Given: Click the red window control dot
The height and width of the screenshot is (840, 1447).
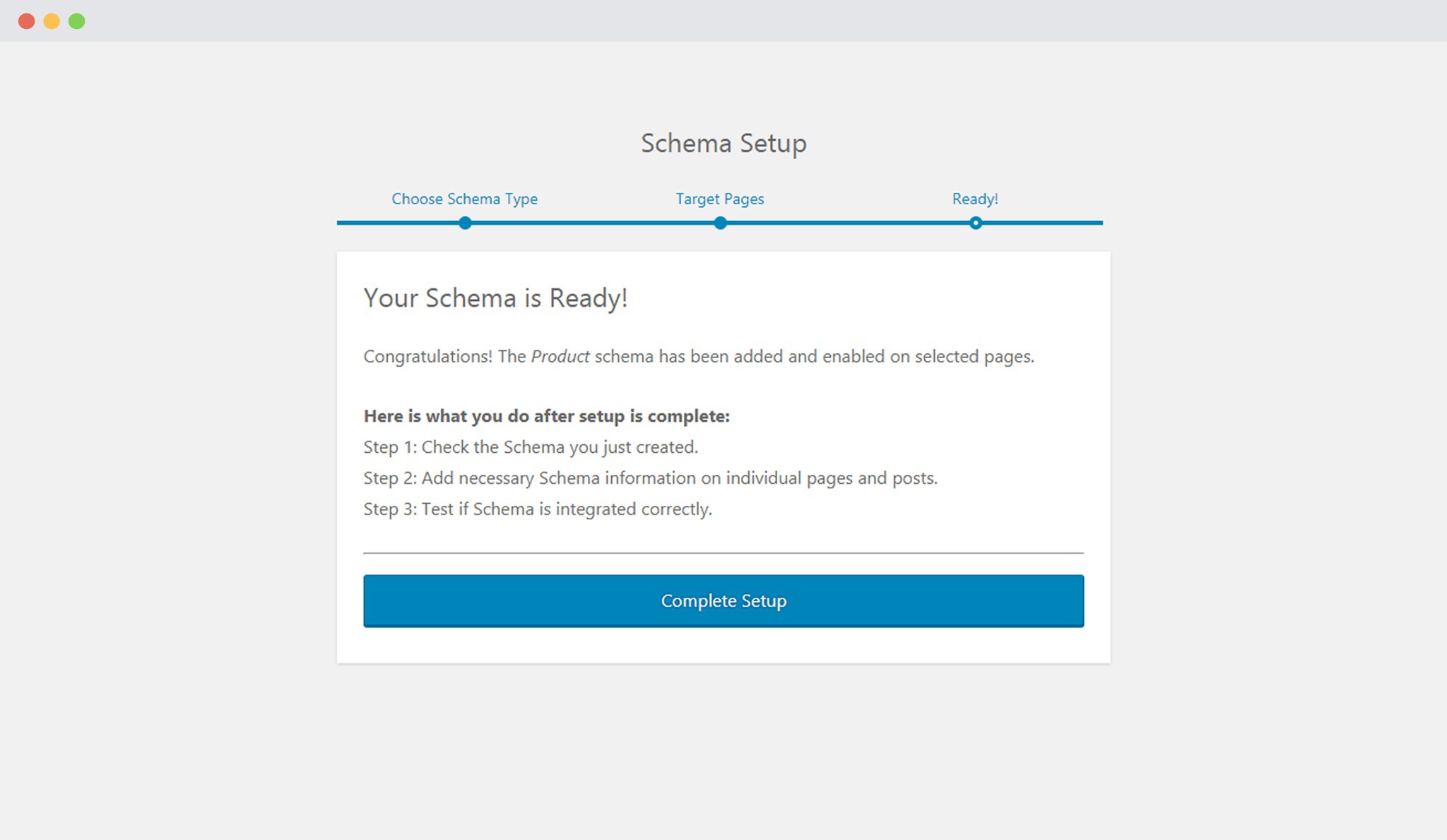Looking at the screenshot, I should click(x=27, y=20).
